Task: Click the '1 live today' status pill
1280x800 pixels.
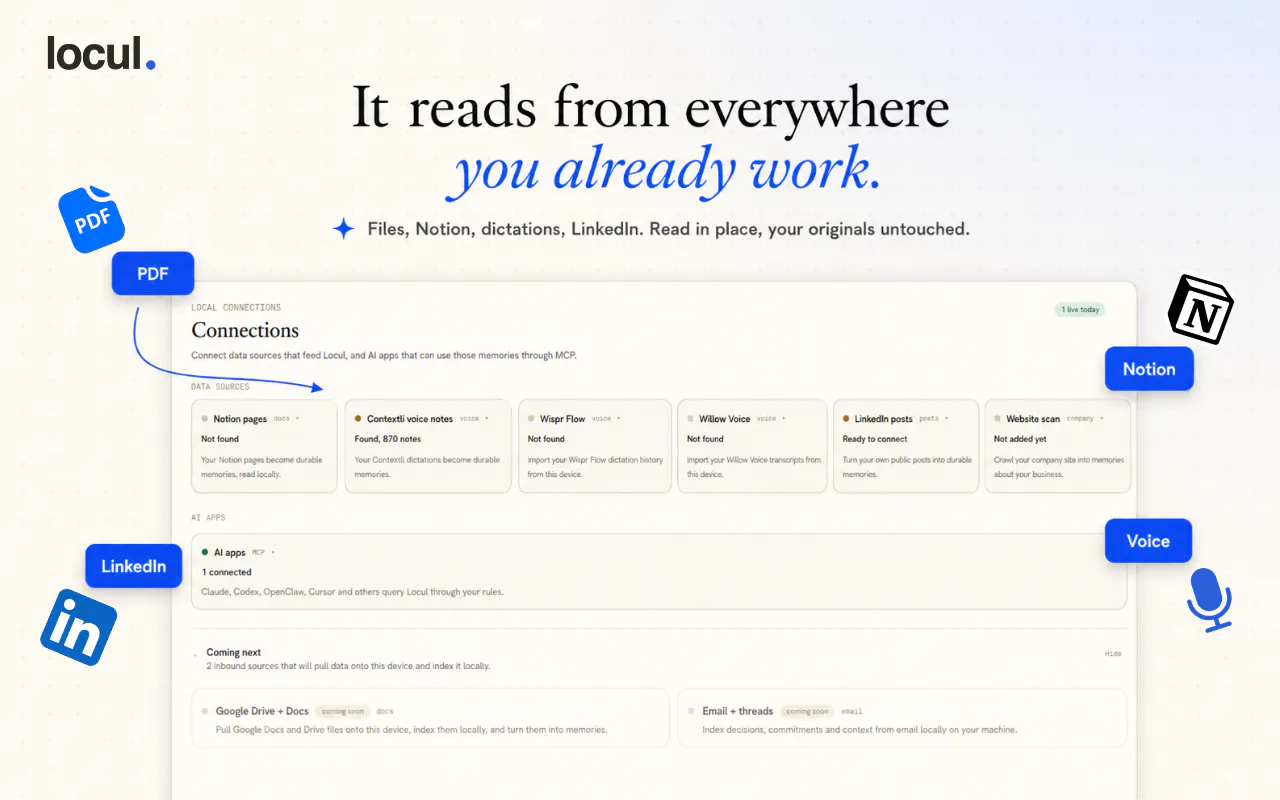Action: 1080,310
